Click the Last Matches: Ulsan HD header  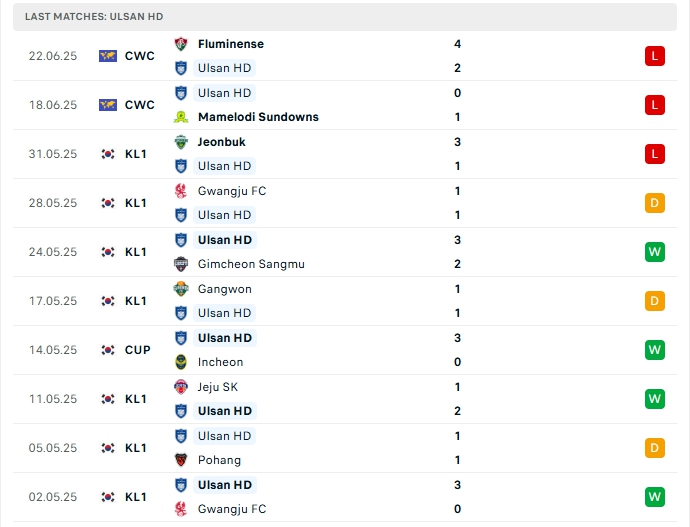[x=94, y=17]
